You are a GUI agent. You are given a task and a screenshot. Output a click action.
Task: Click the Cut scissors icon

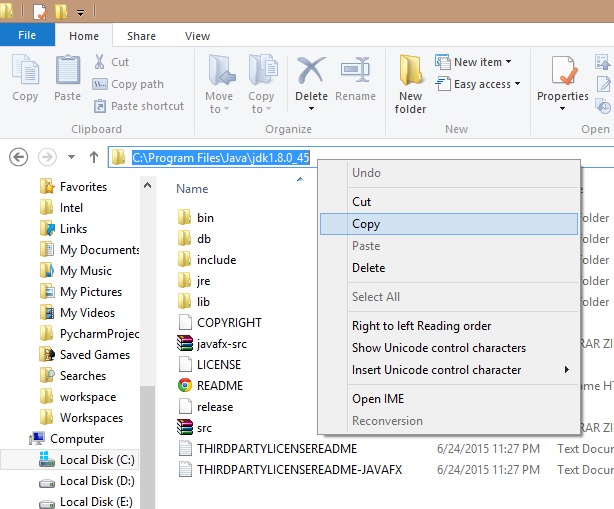point(99,62)
